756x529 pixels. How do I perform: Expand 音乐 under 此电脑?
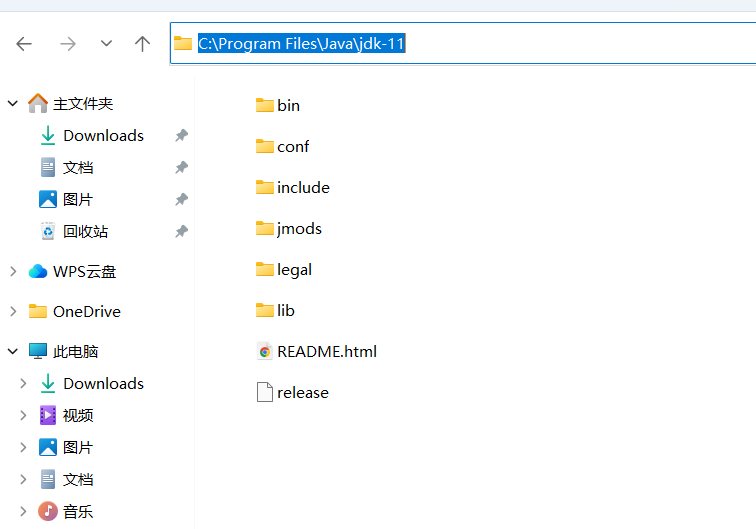23,511
